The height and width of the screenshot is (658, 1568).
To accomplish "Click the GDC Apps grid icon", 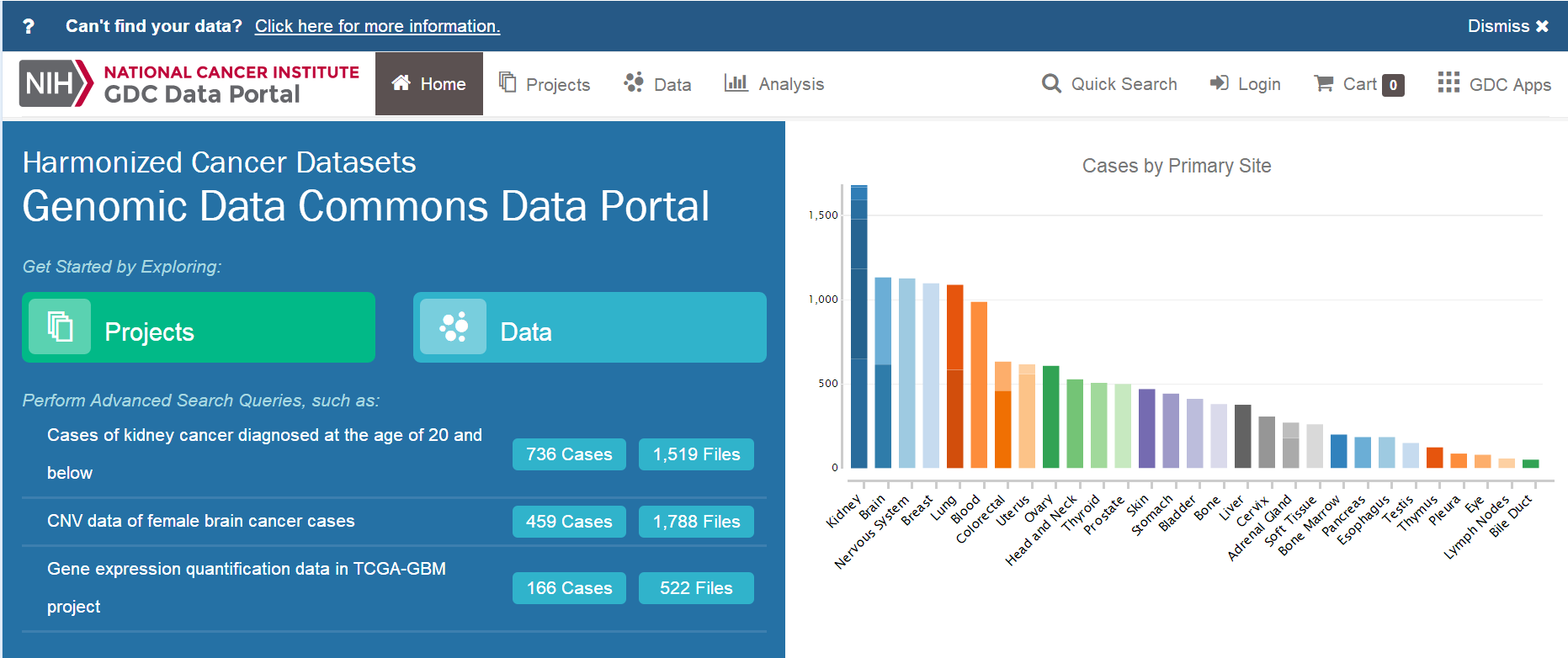I will coord(1448,82).
